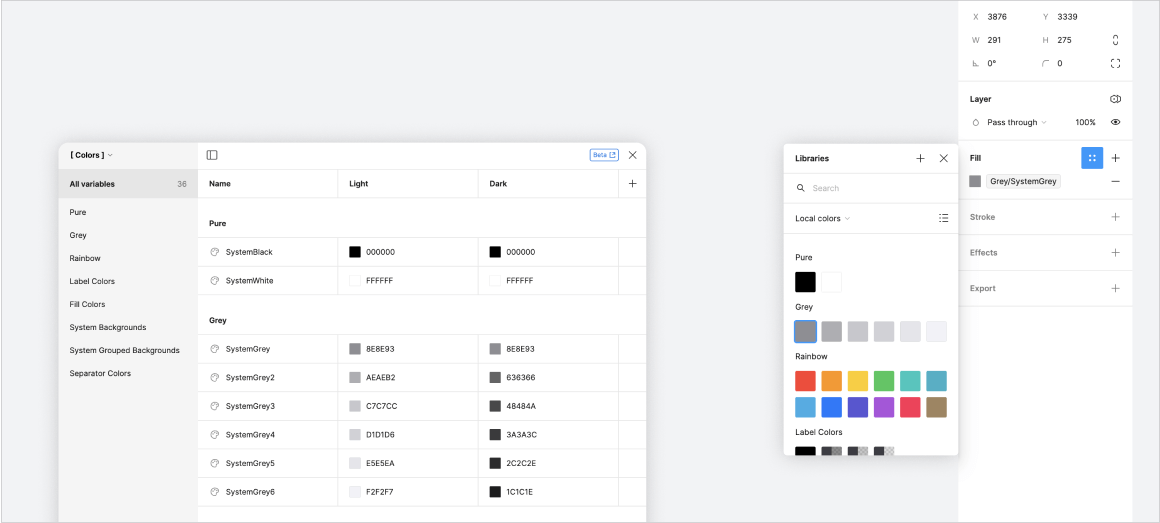This screenshot has height=523, width=1160.
Task: Select the Rainbow group in variables sidebar
Action: [x=85, y=258]
